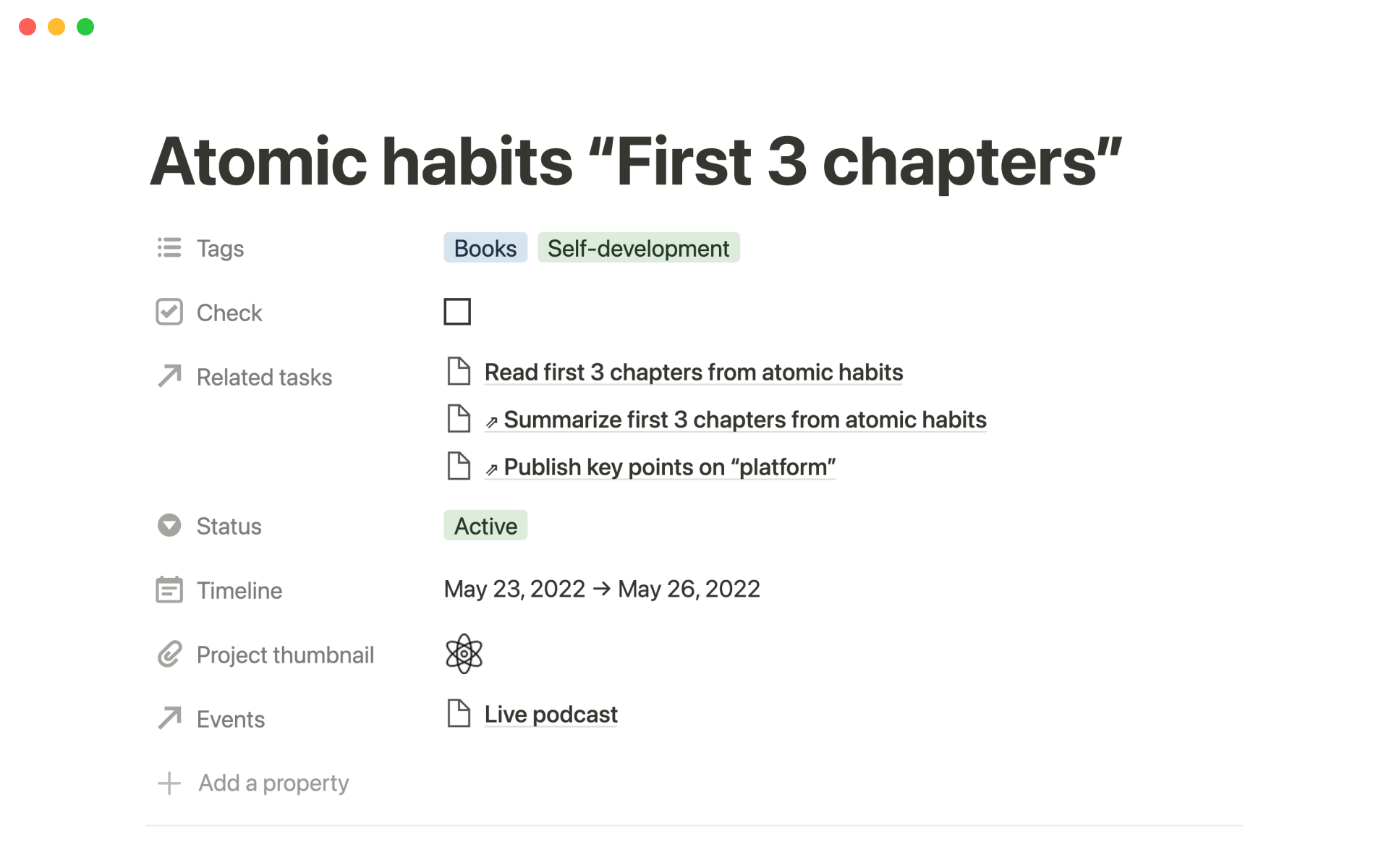This screenshot has height=868, width=1389.
Task: Open Summarize first 3 chapters task
Action: [744, 420]
